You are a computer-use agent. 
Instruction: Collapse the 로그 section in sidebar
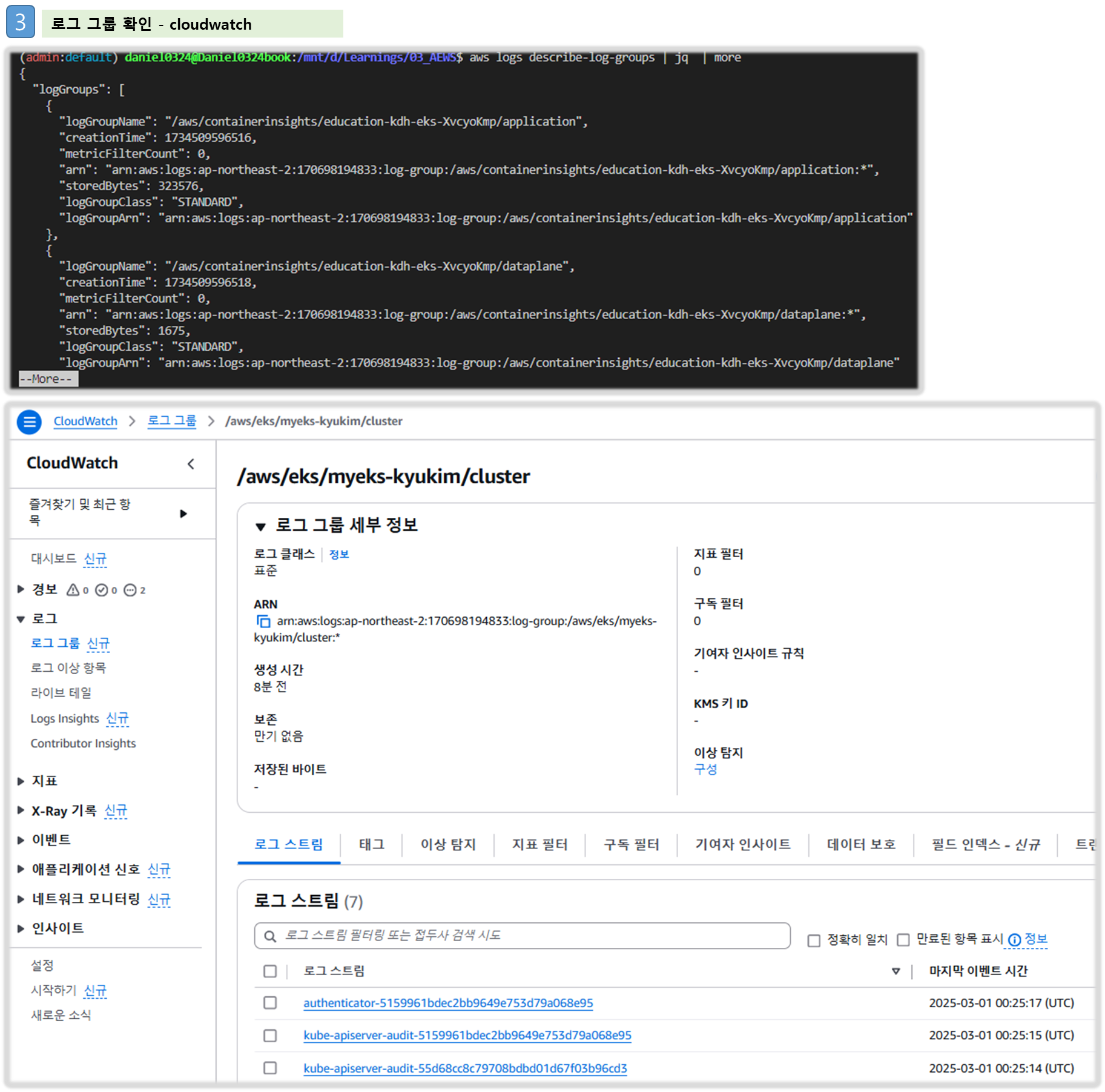[x=21, y=619]
